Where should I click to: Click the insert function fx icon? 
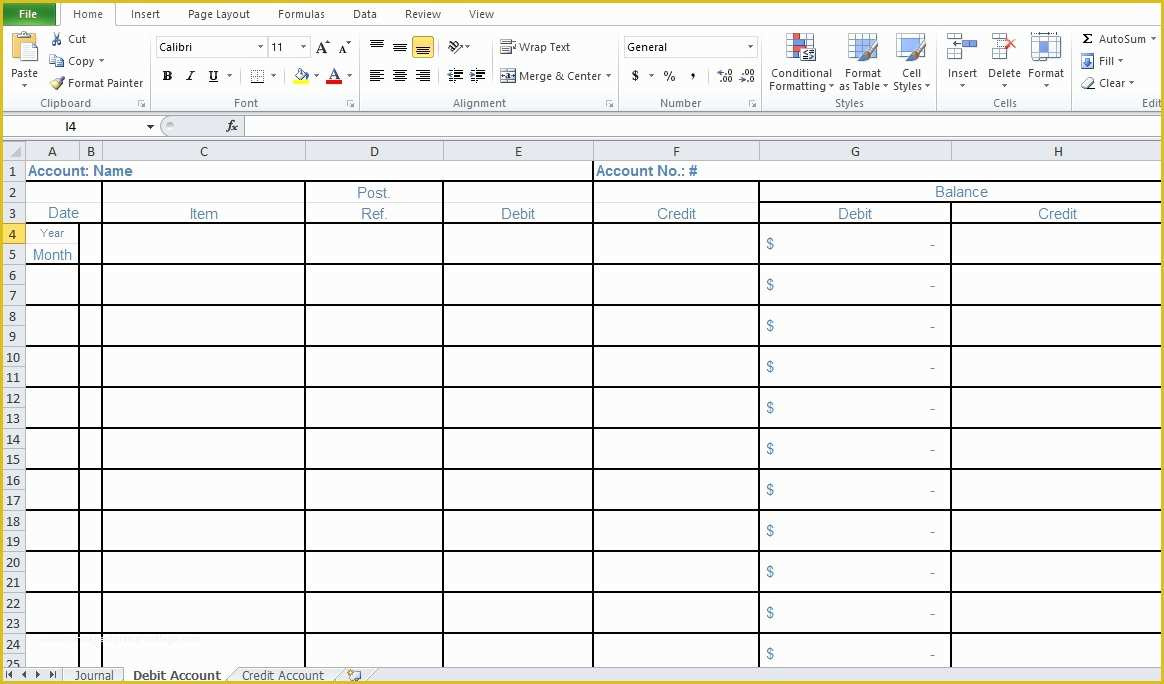pos(232,126)
